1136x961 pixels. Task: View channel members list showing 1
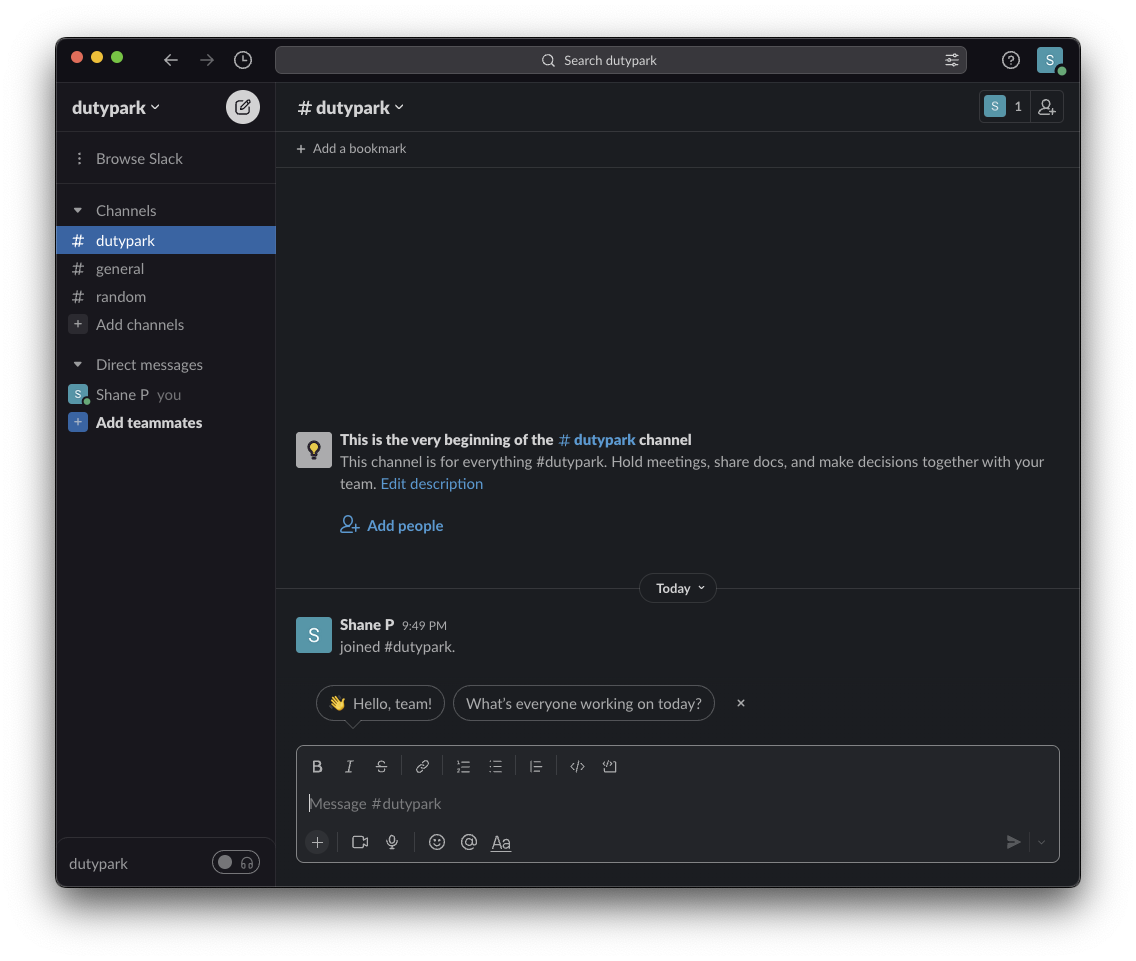[x=1005, y=107]
